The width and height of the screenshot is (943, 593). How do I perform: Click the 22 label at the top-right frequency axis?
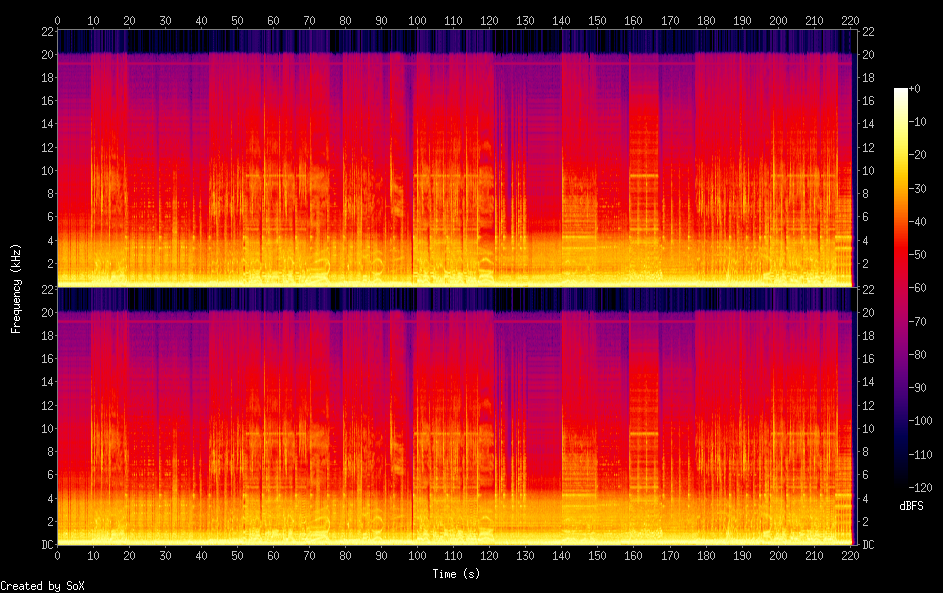869,31
